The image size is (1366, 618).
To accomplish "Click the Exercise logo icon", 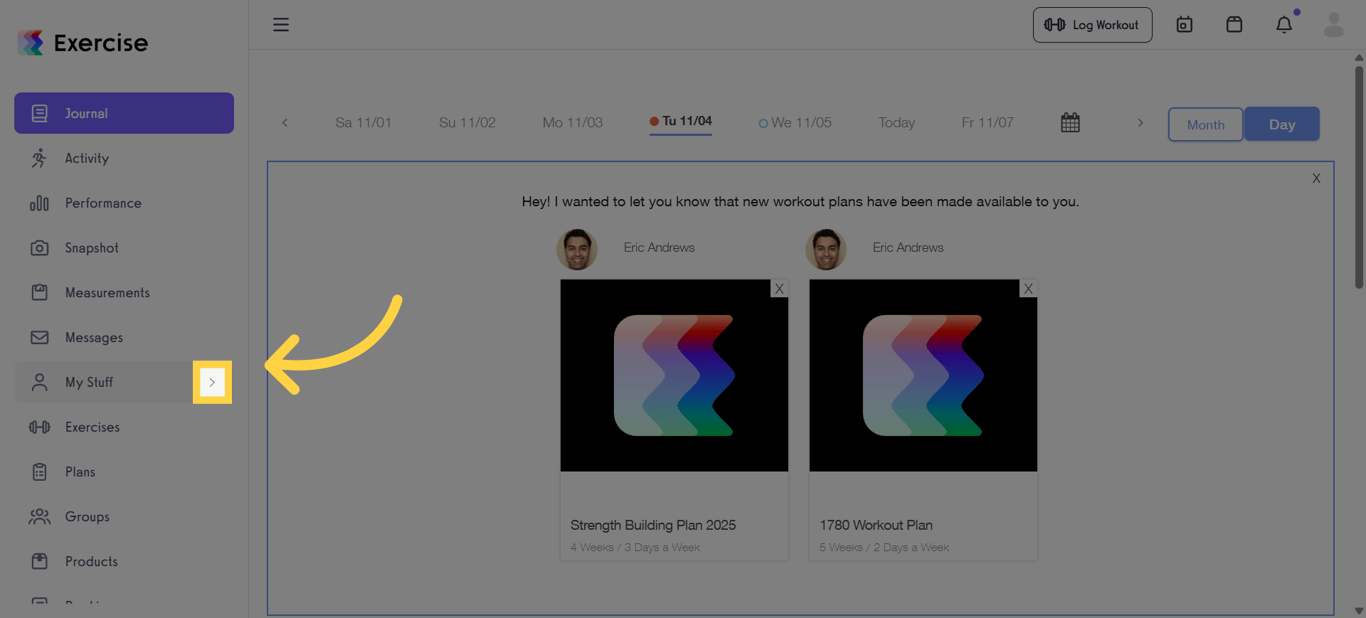I will (x=31, y=42).
